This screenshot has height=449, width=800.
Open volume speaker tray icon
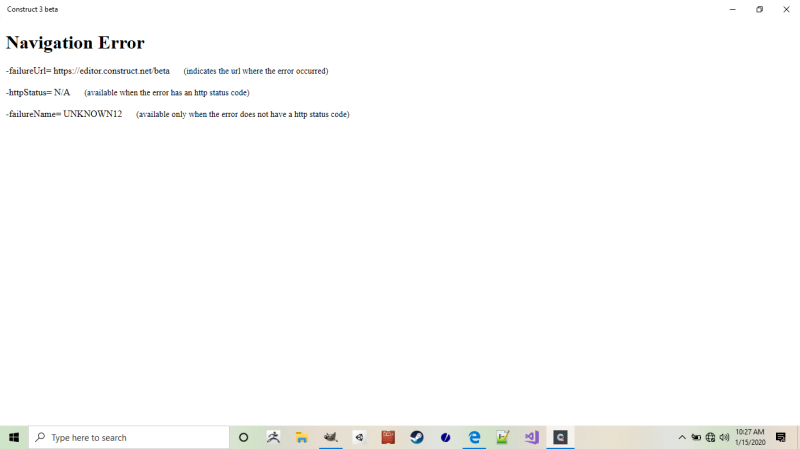pos(724,437)
